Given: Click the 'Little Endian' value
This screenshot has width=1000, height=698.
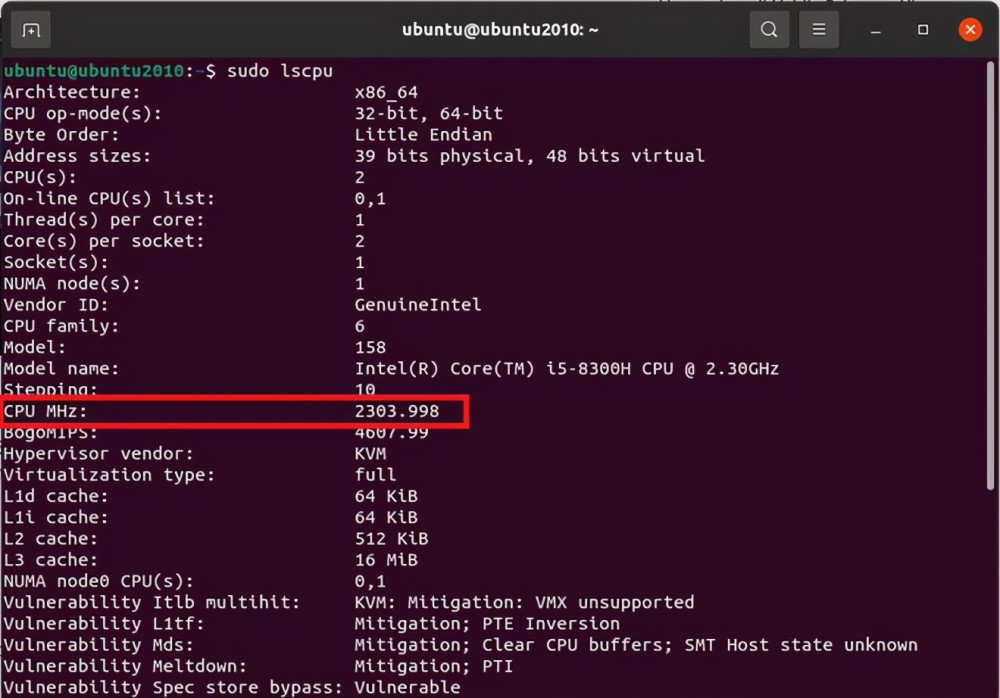Looking at the screenshot, I should click(423, 135).
